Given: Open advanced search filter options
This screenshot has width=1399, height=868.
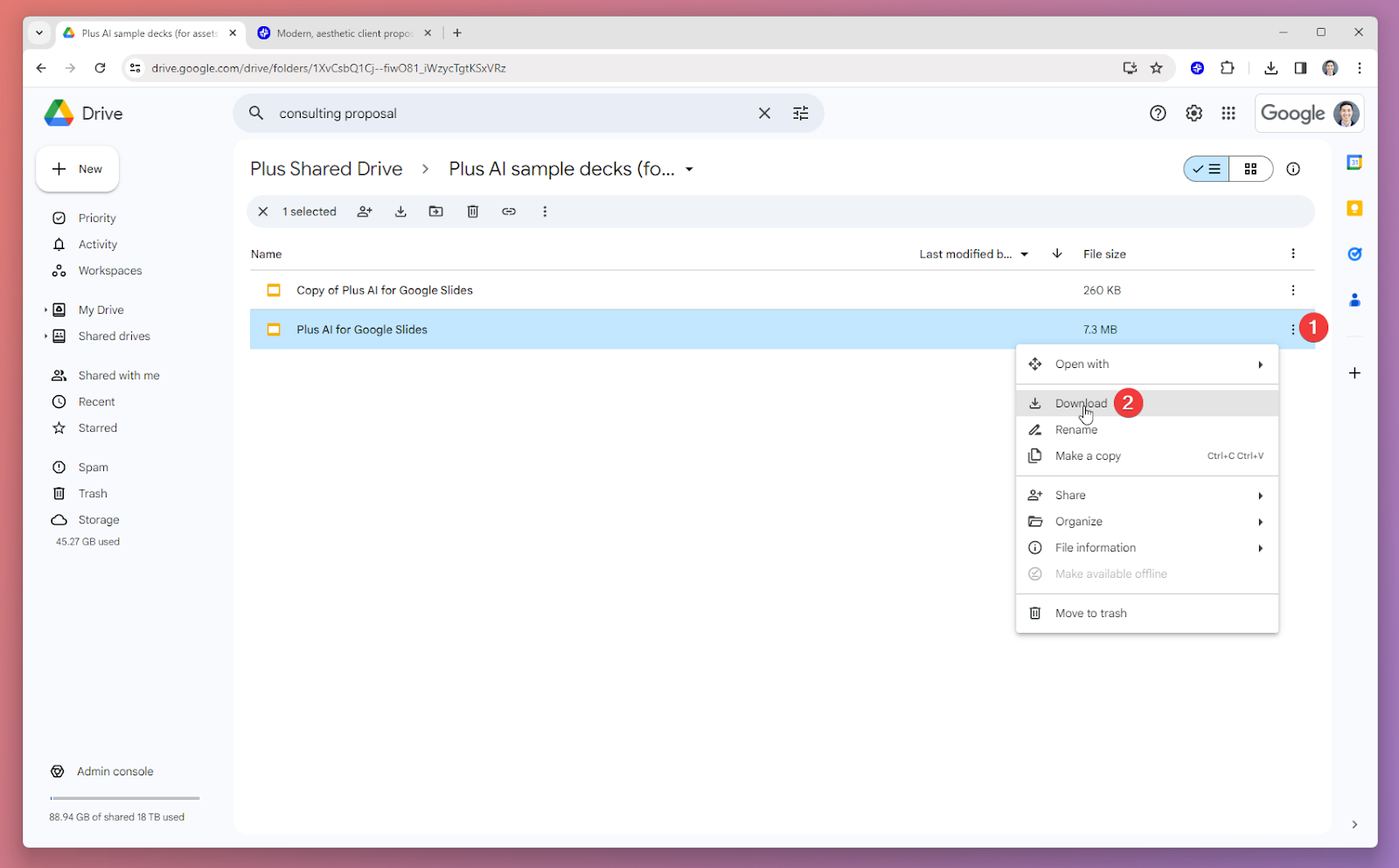Looking at the screenshot, I should (x=801, y=113).
